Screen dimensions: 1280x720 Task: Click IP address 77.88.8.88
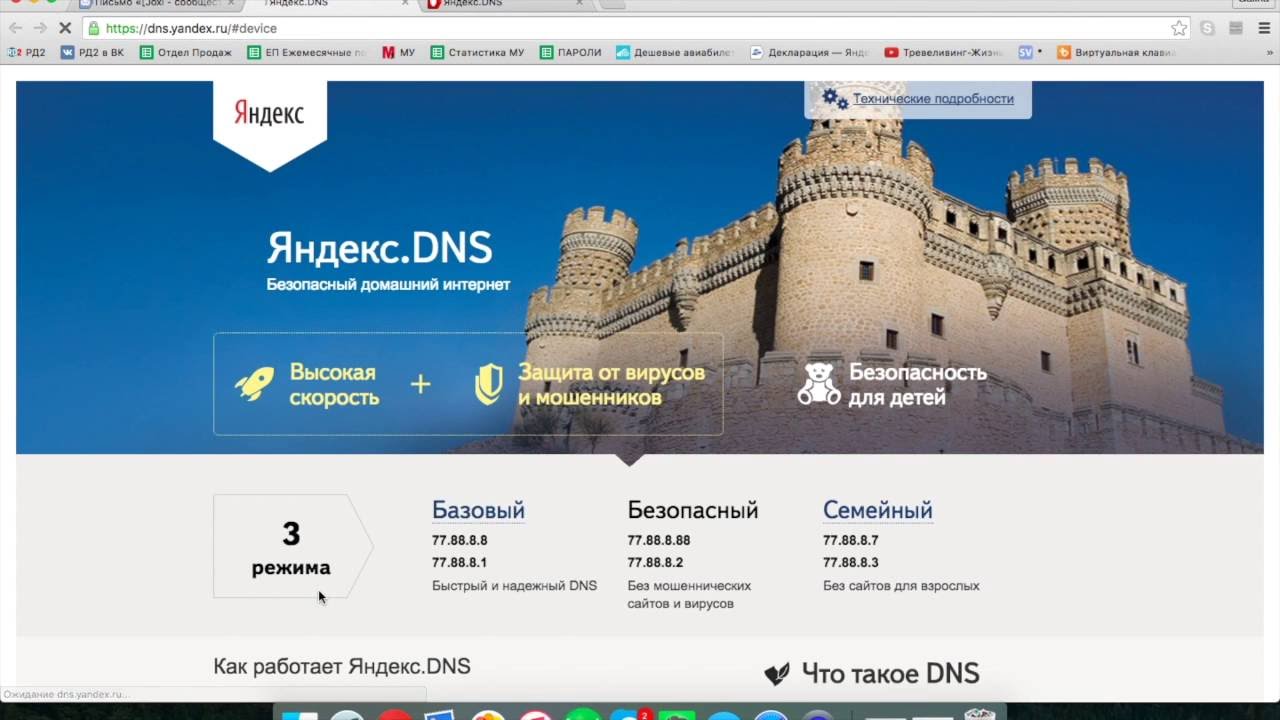[x=659, y=540]
